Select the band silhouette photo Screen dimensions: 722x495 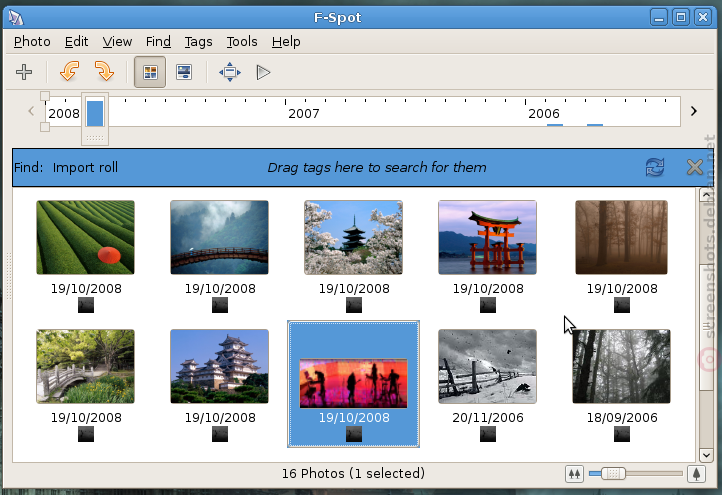(x=354, y=384)
